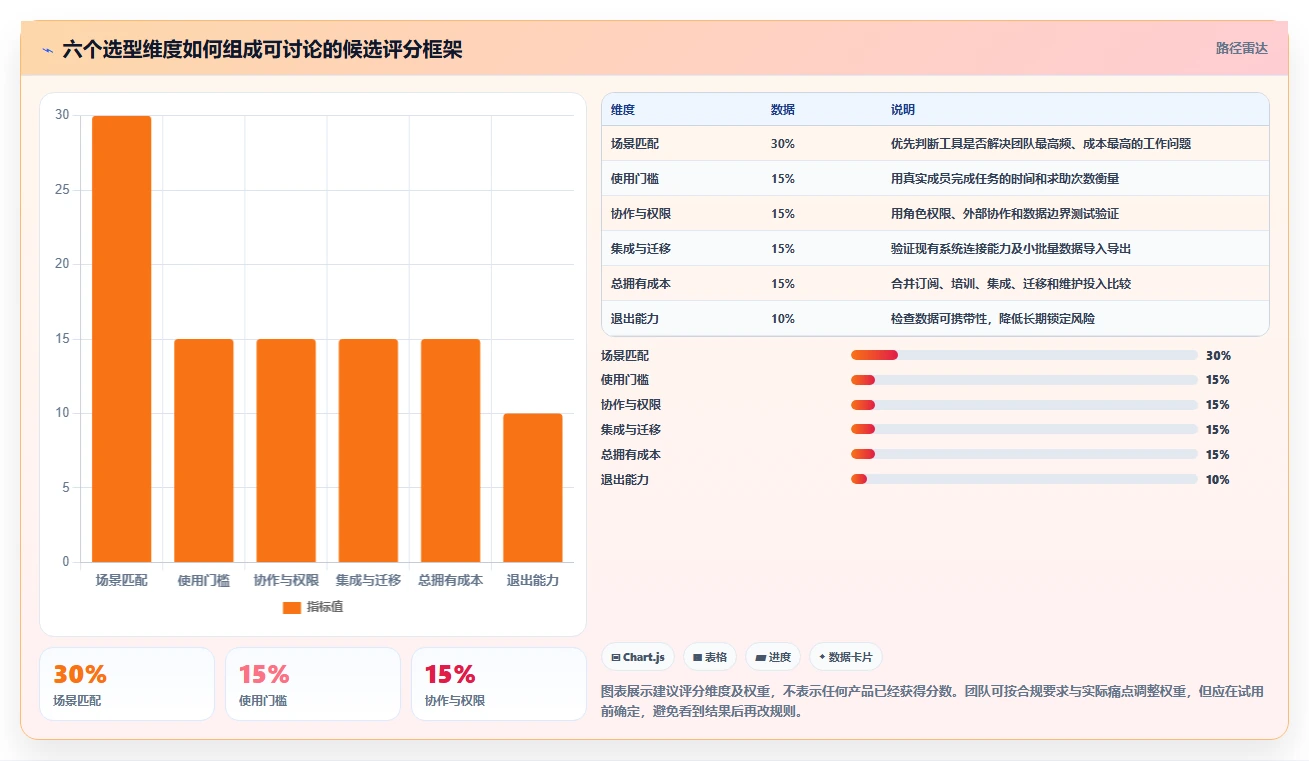Screen dimensions: 1309x761
Task: Click the 场景匹配 bar in chart
Action: point(122,339)
